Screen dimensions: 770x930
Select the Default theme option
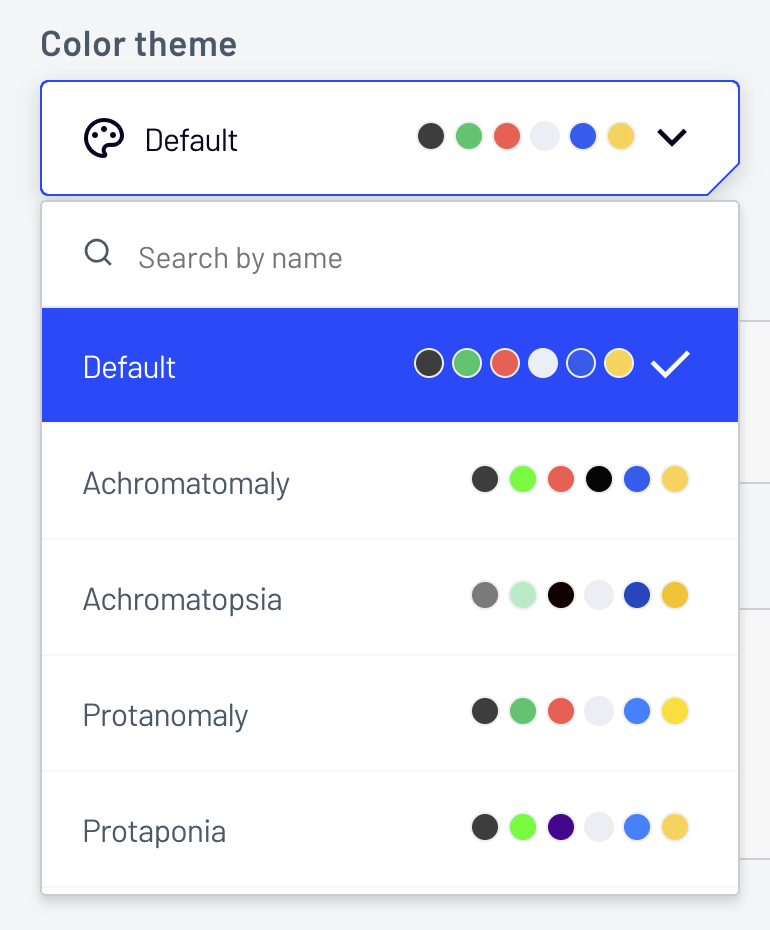130,367
